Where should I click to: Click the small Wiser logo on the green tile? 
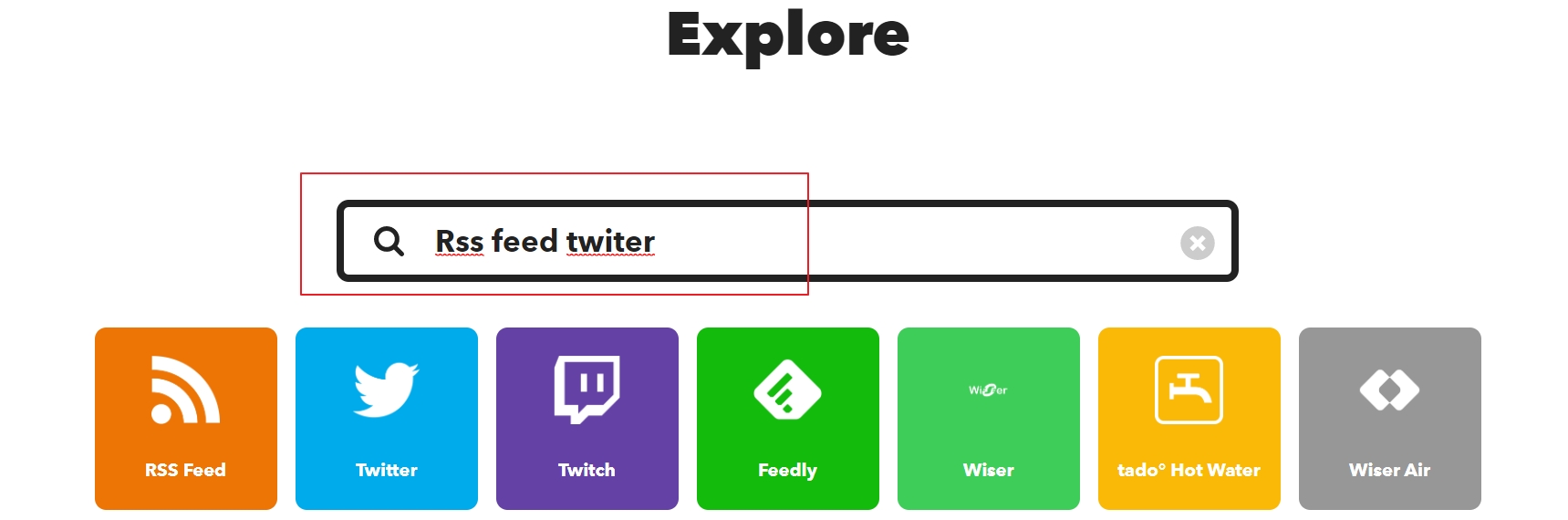click(x=988, y=390)
